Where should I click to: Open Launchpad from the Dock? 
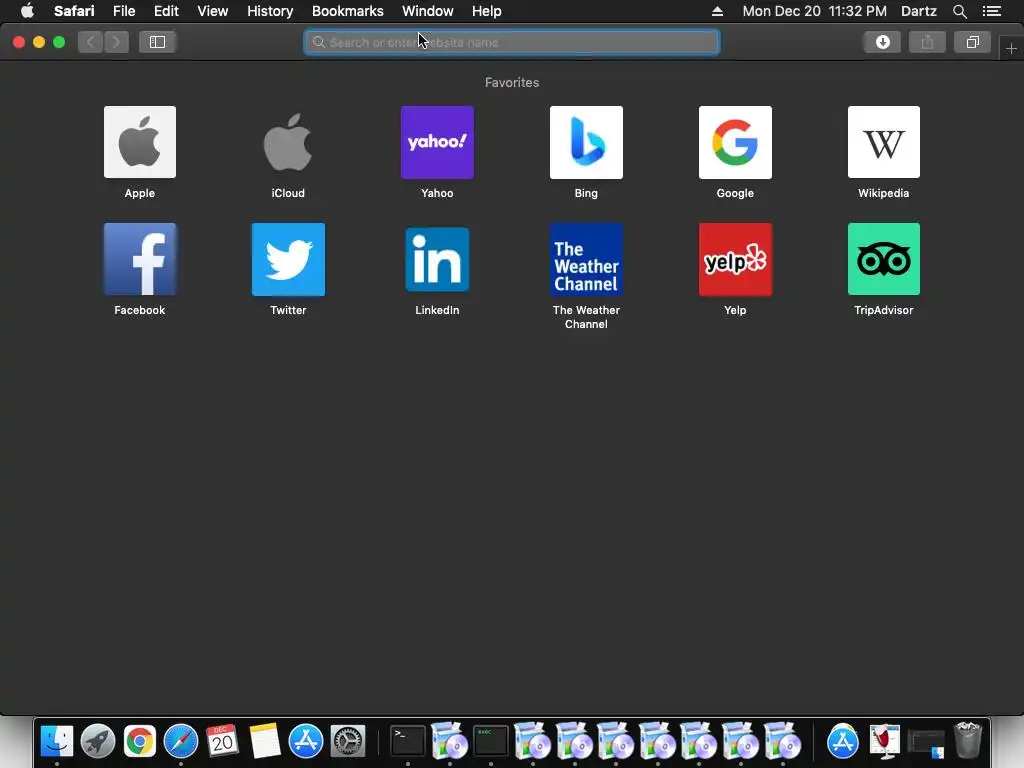coord(98,741)
